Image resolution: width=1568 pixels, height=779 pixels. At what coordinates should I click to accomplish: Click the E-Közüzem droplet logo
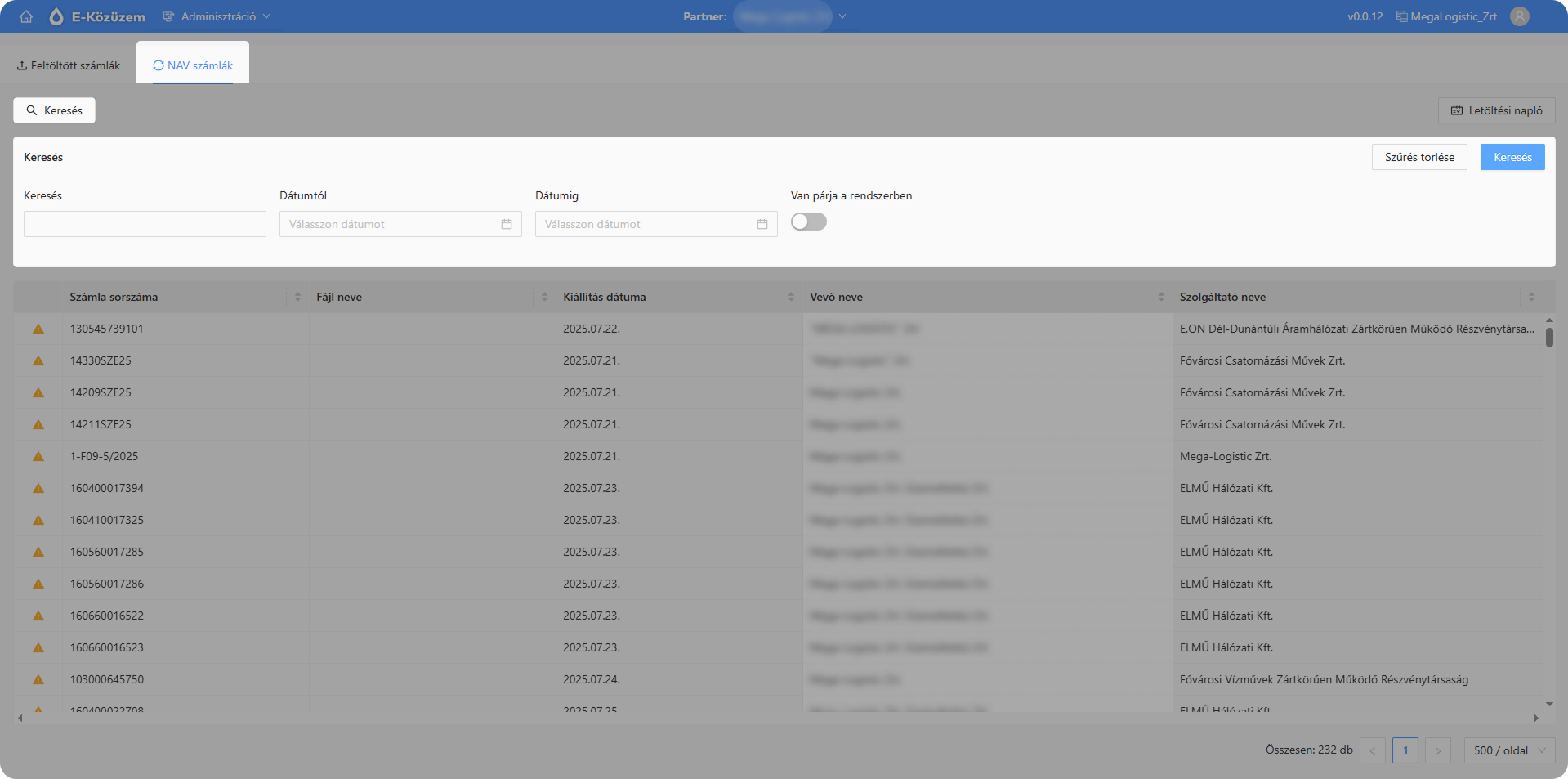(56, 16)
